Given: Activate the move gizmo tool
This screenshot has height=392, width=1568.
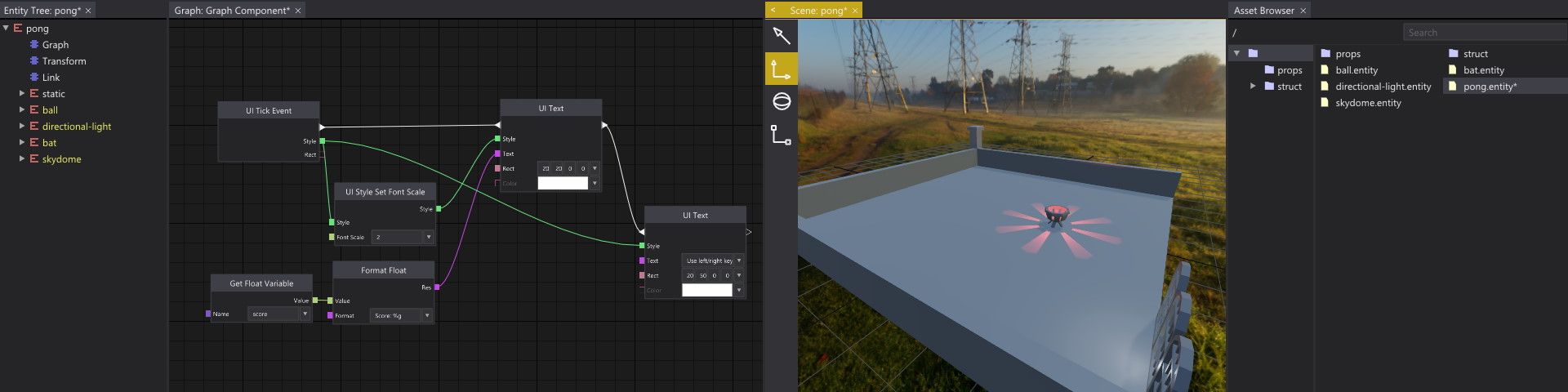Looking at the screenshot, I should coord(781,69).
